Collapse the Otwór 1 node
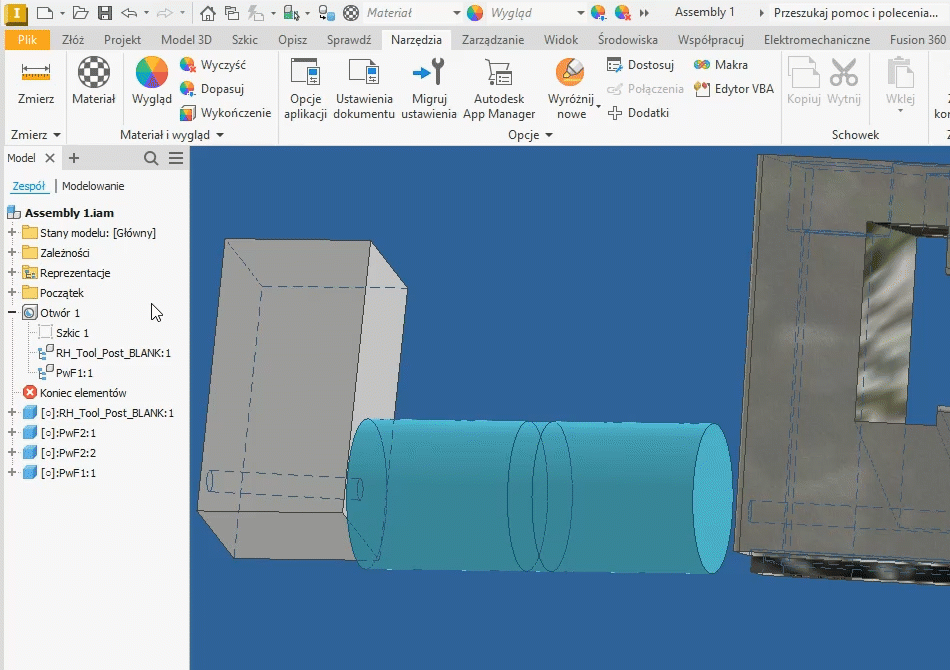Viewport: 950px width, 670px height. (12, 312)
